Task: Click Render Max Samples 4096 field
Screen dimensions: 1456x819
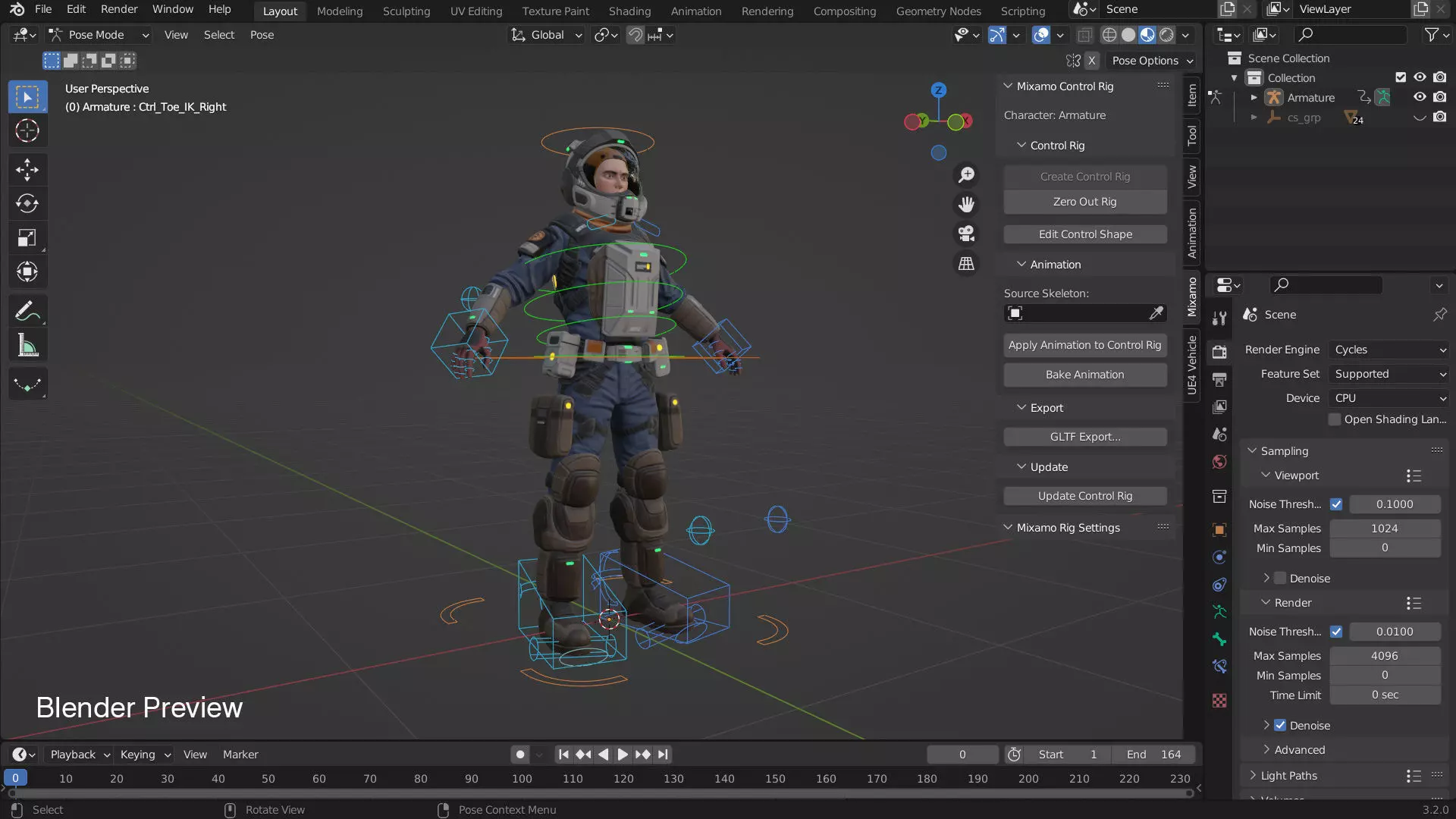Action: (x=1385, y=656)
